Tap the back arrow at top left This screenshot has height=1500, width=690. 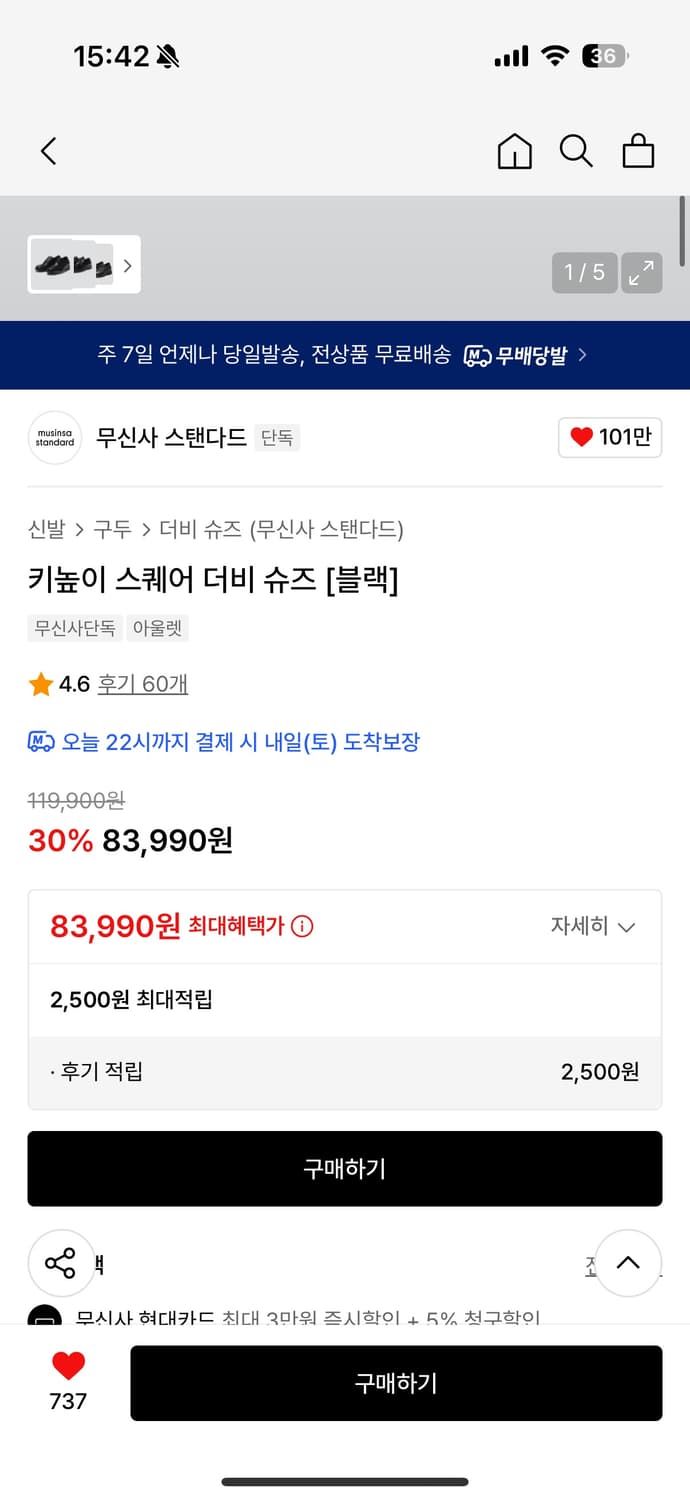(47, 150)
